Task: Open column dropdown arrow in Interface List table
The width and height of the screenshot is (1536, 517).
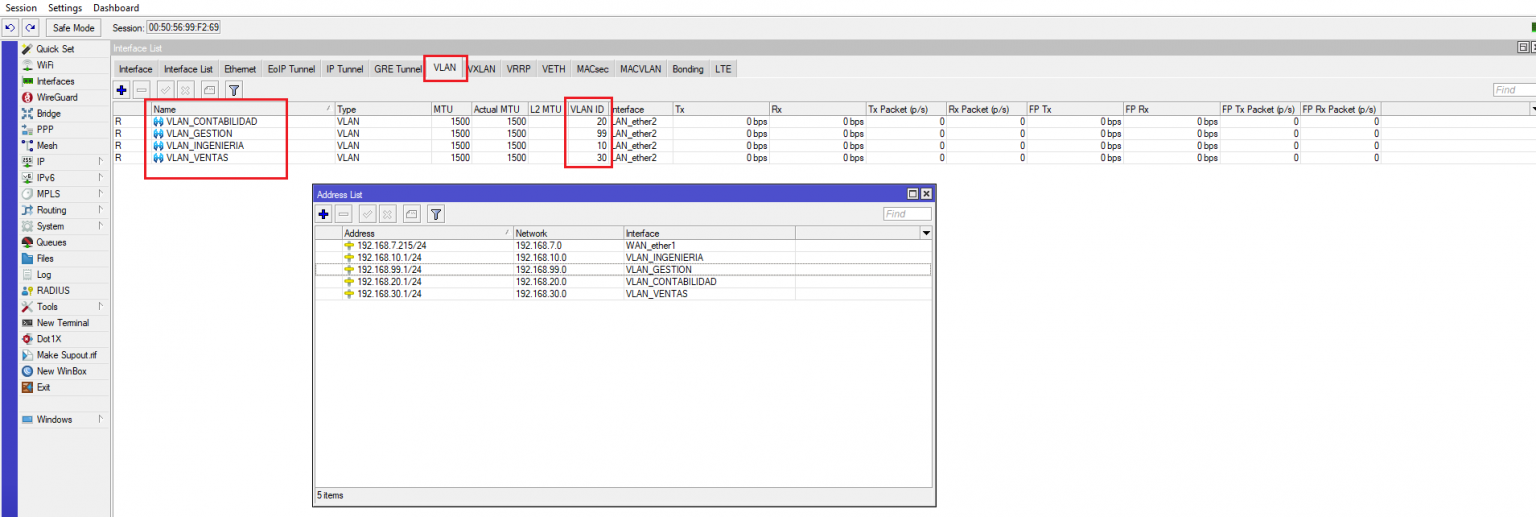Action: point(1531,108)
